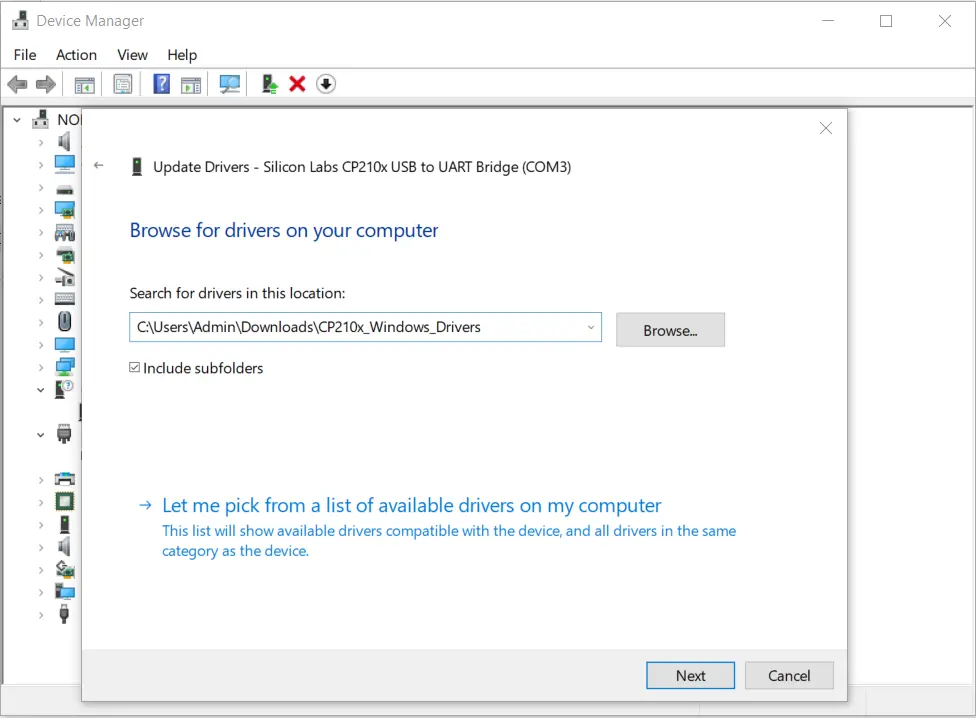Select the Universal Serial Bus USB plug icon
Screen dimensions: 976x718
(64, 615)
